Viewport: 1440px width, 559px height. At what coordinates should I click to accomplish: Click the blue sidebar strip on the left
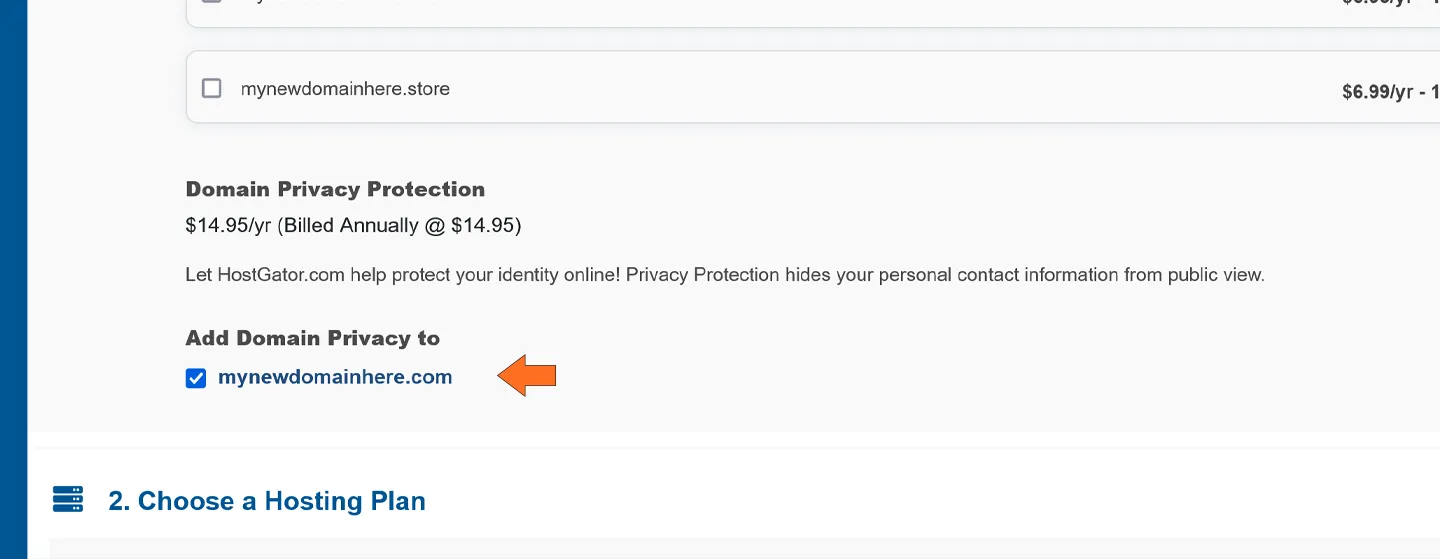[13, 280]
